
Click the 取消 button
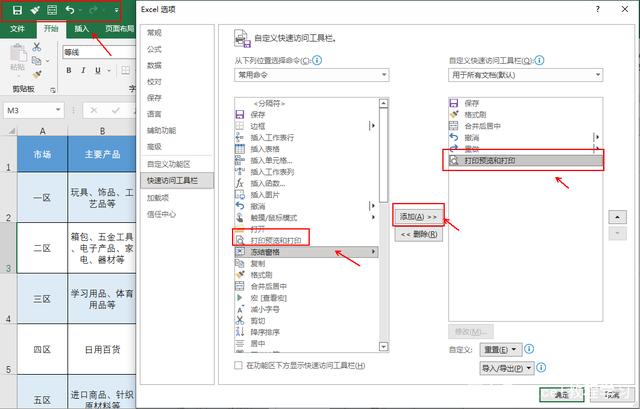[611, 395]
